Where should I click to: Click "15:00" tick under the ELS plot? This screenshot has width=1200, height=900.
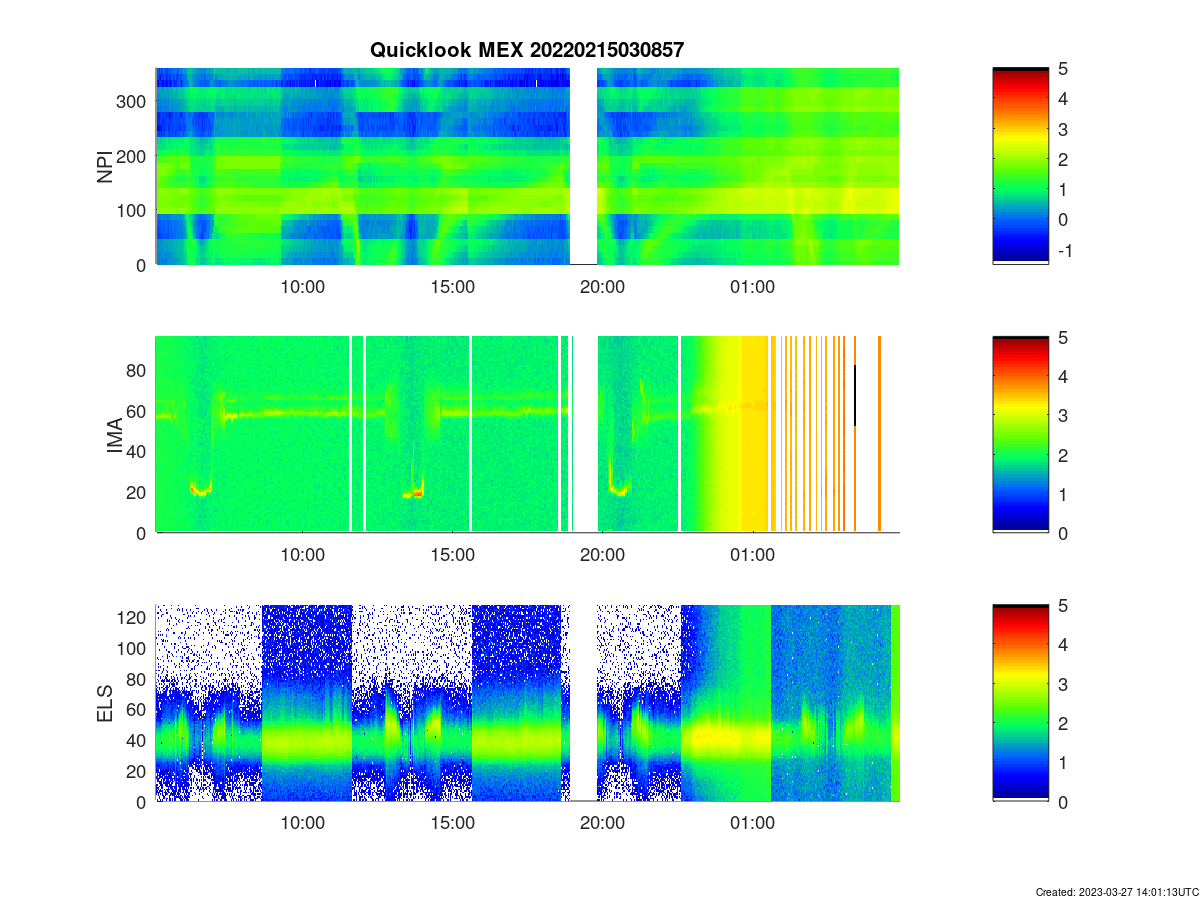click(x=452, y=823)
